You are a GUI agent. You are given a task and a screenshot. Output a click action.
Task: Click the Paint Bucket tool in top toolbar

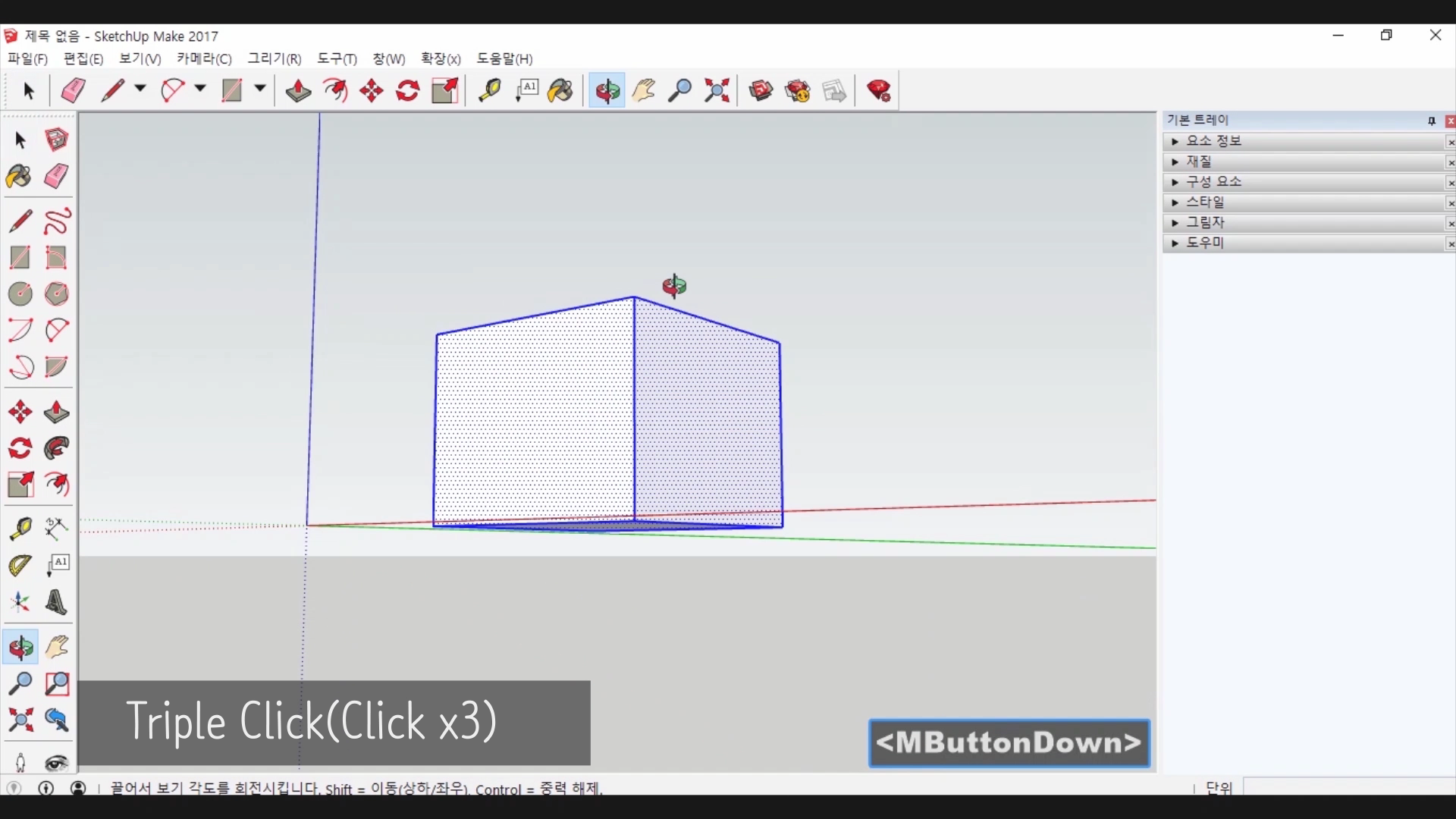[x=560, y=91]
